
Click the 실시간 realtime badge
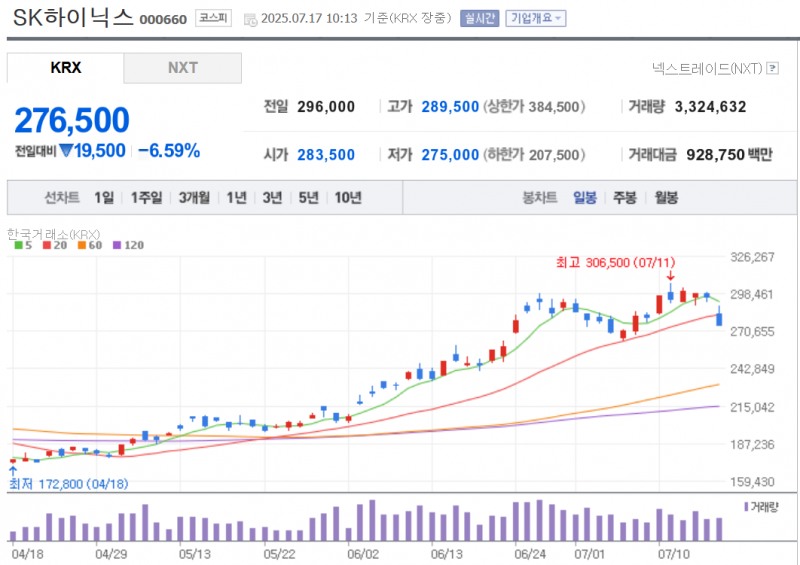coord(478,18)
